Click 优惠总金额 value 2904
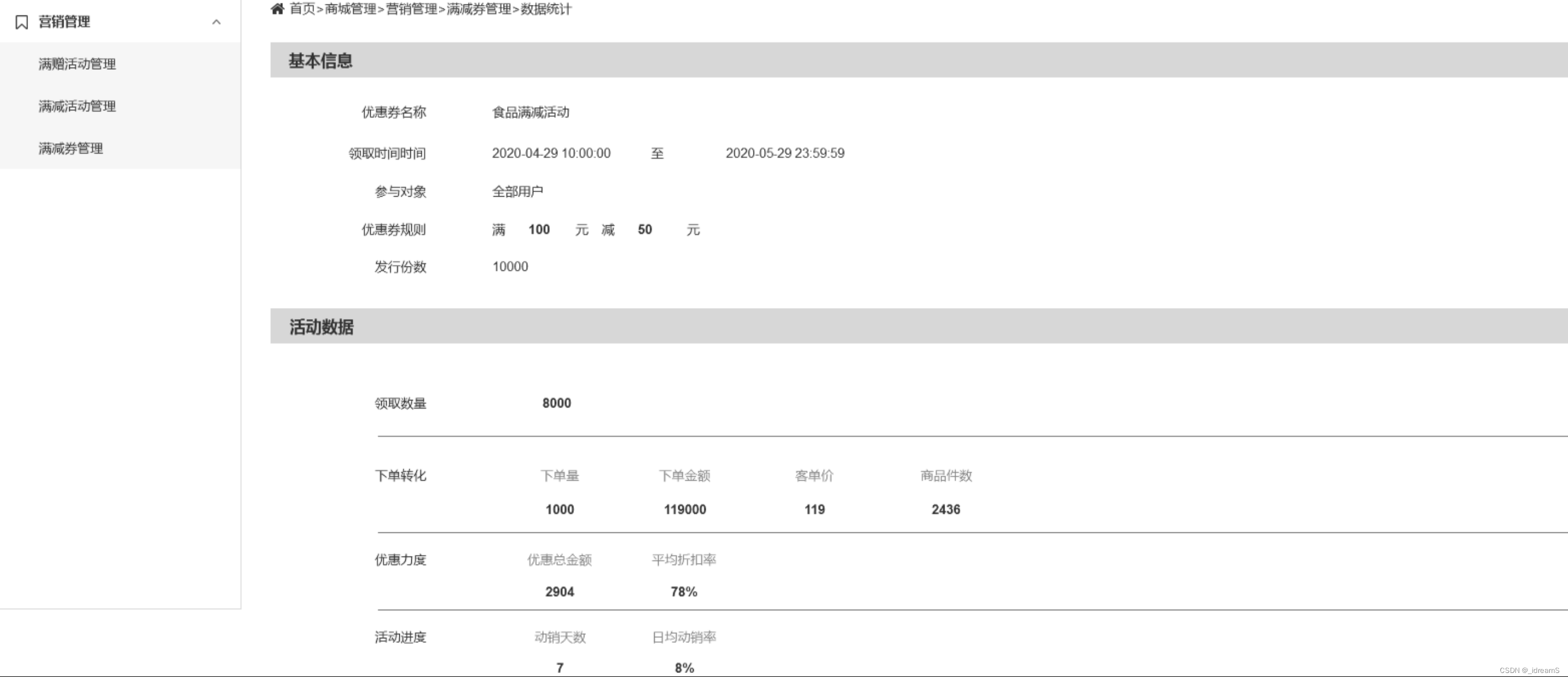The width and height of the screenshot is (1568, 679). 560,592
